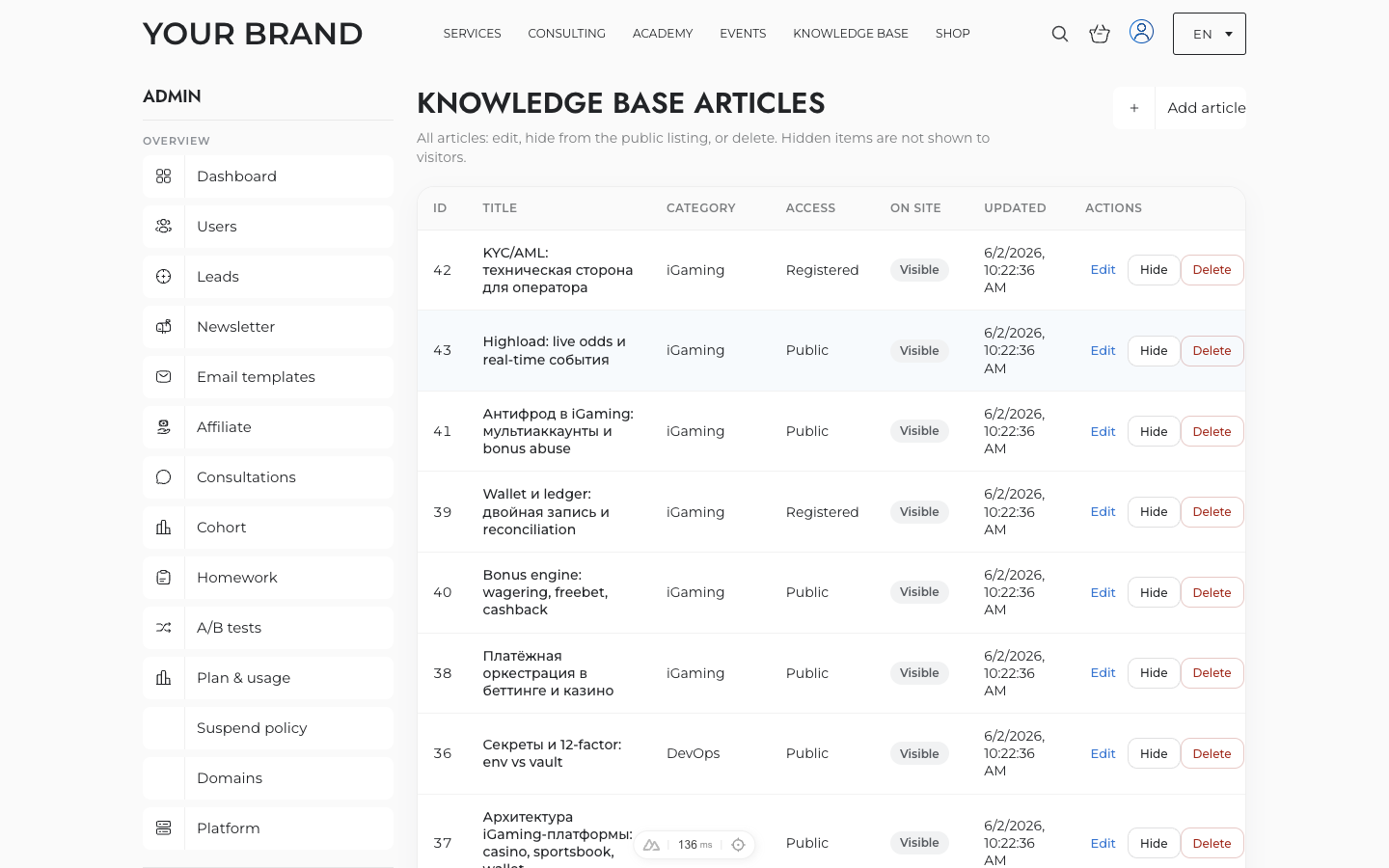Image resolution: width=1389 pixels, height=868 pixels.
Task: Click the TITLE column header
Action: click(x=500, y=208)
